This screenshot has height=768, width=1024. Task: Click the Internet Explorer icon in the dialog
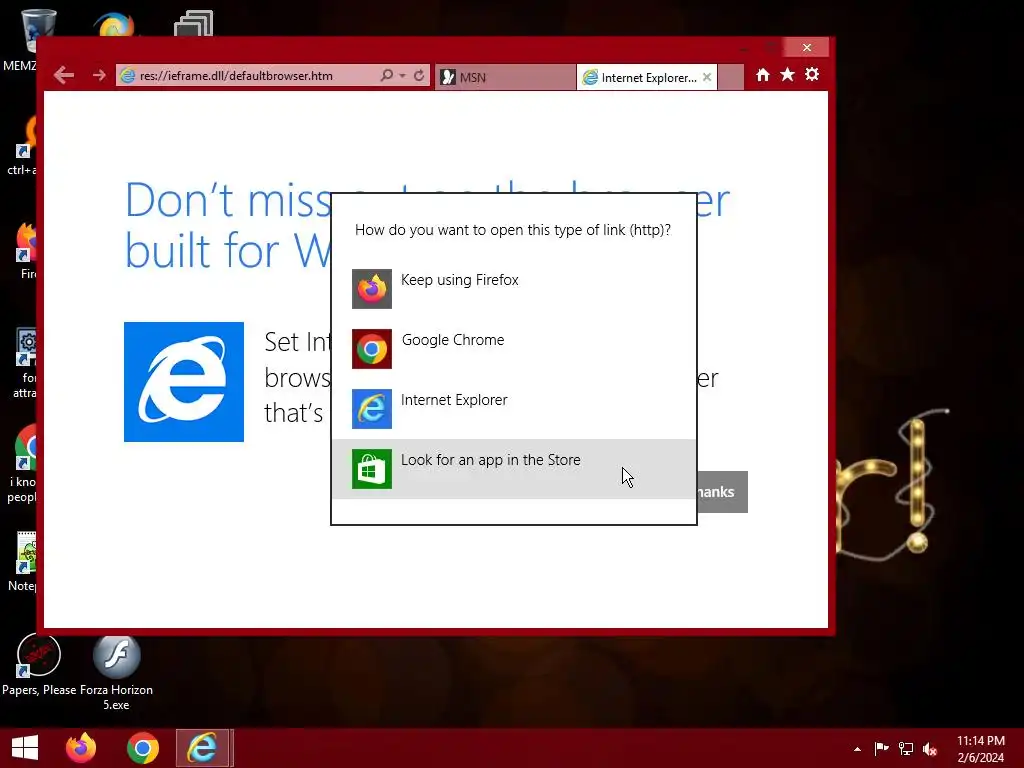(x=372, y=409)
